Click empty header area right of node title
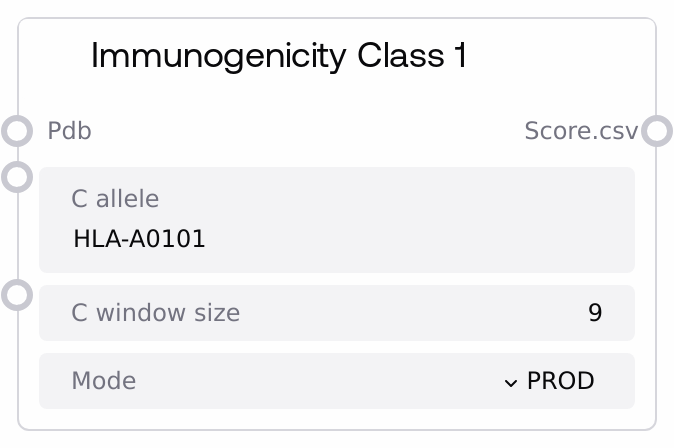 click(x=560, y=56)
